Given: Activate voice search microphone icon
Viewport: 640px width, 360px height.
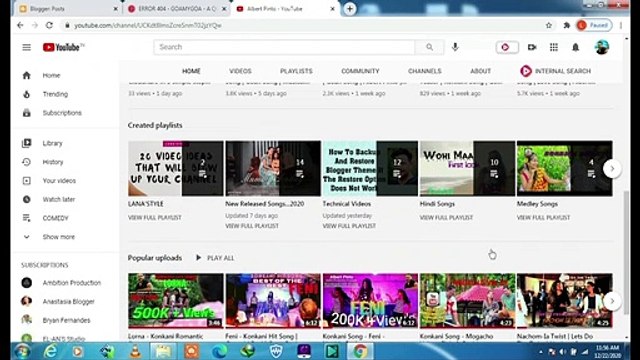Looking at the screenshot, I should coord(455,47).
